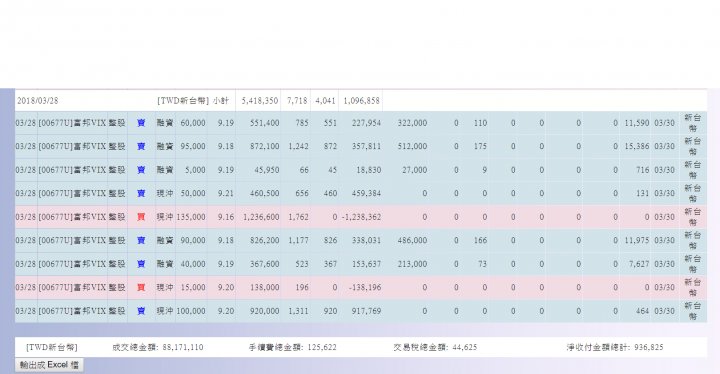Click the subtotal amount 5,418,350
Screen dimensions: 720x374
[x=260, y=101]
